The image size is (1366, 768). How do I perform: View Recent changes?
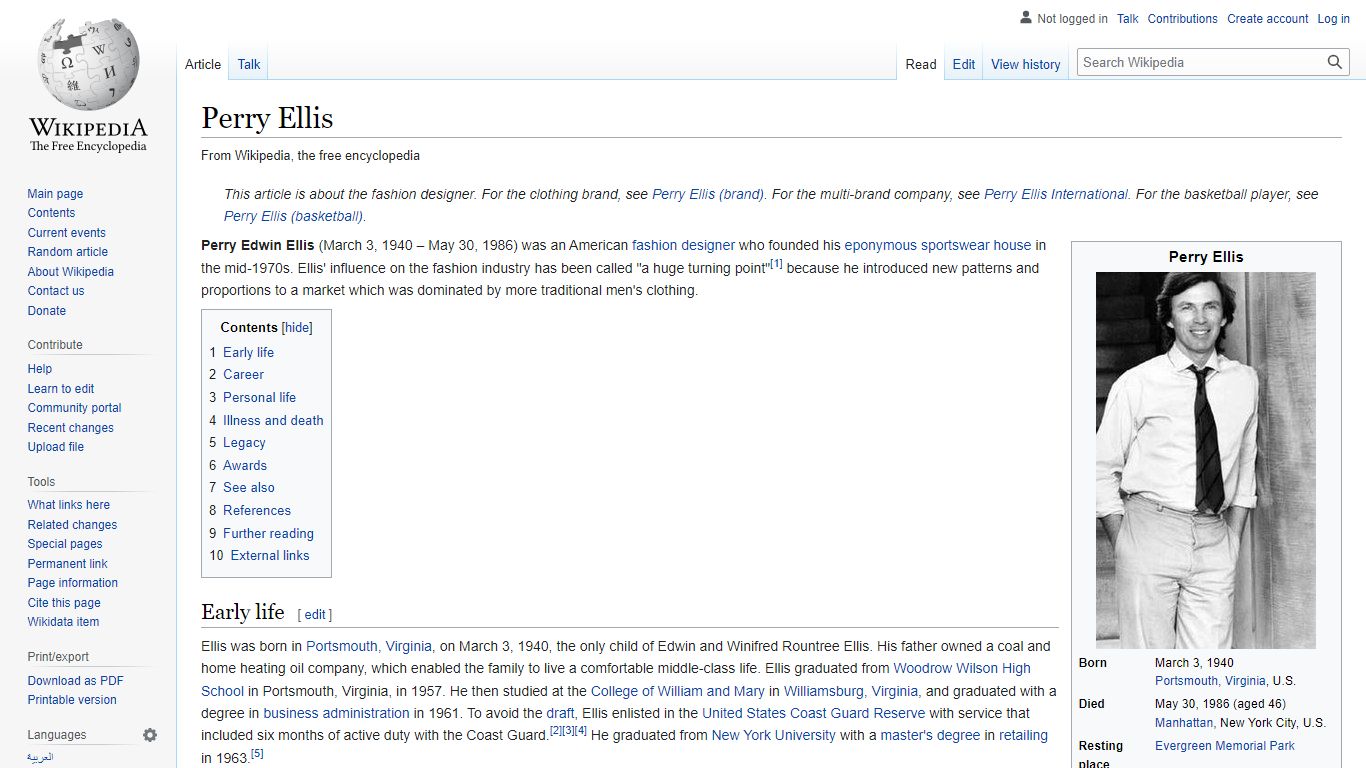pos(70,428)
